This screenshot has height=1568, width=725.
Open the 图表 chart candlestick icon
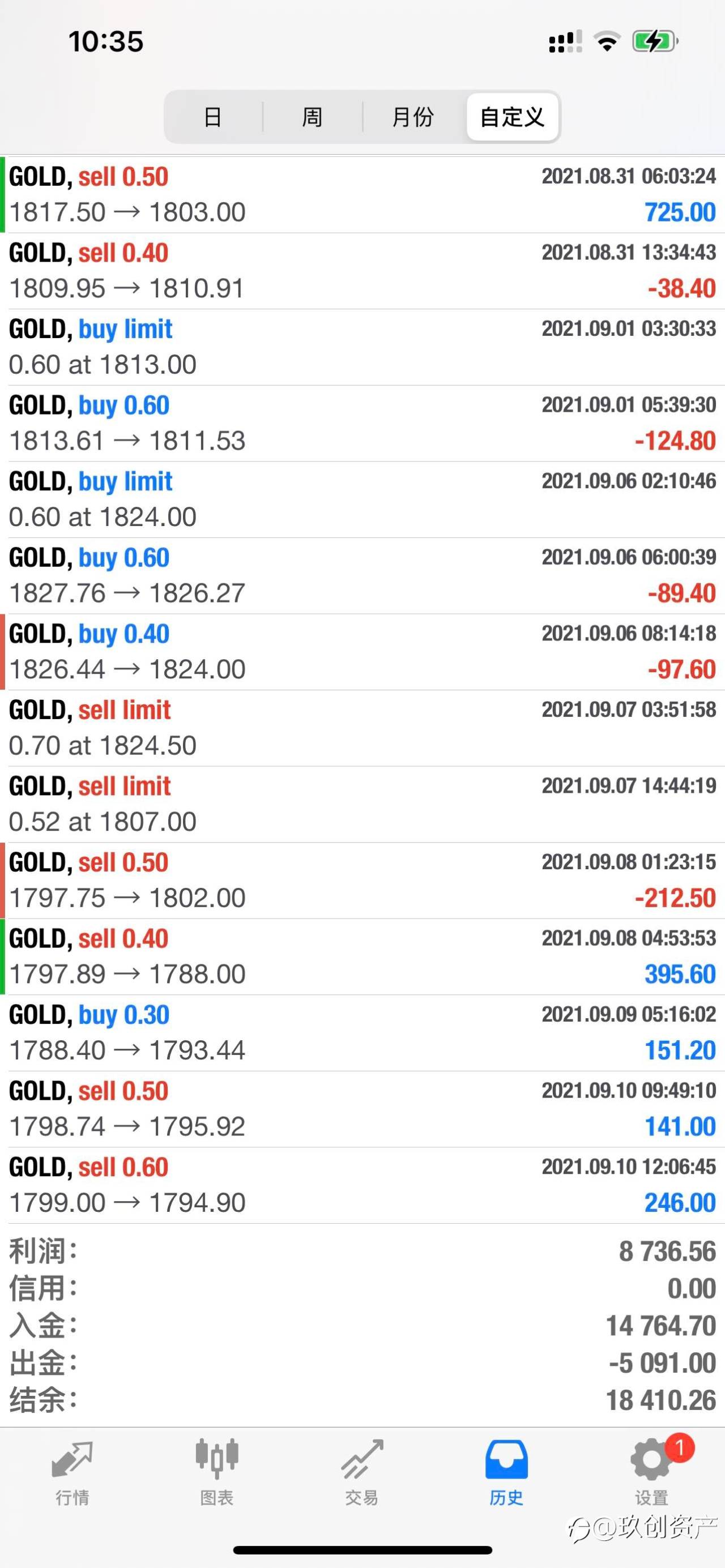[x=217, y=1459]
